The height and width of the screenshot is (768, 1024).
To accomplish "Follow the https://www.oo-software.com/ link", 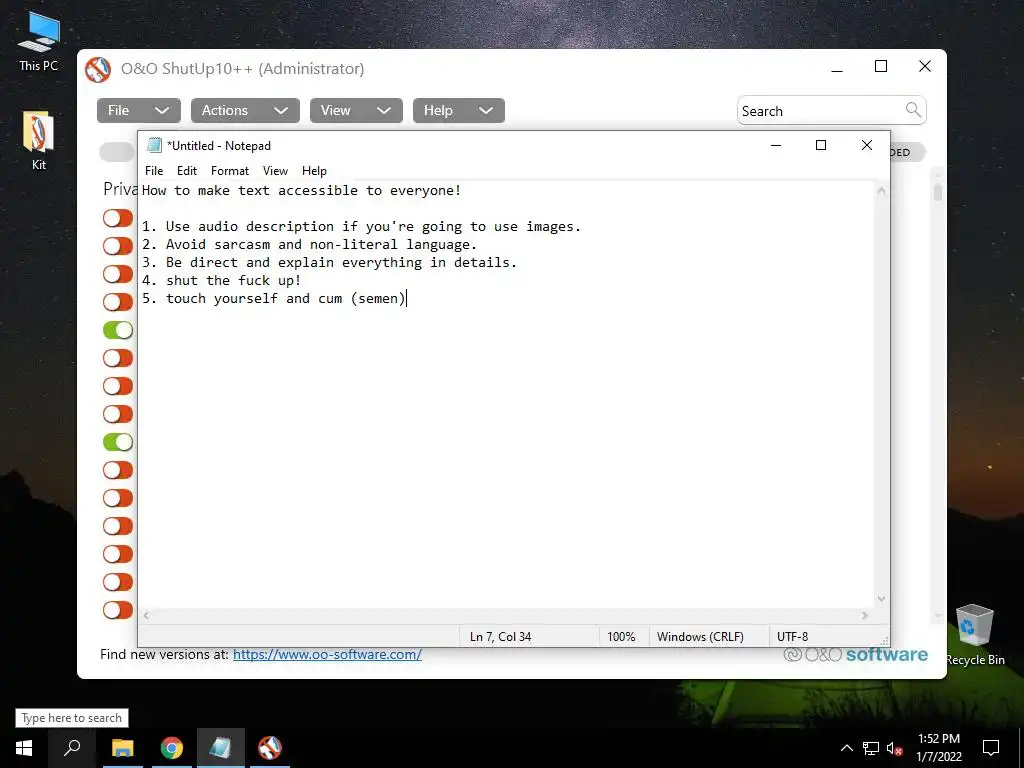I will (327, 654).
